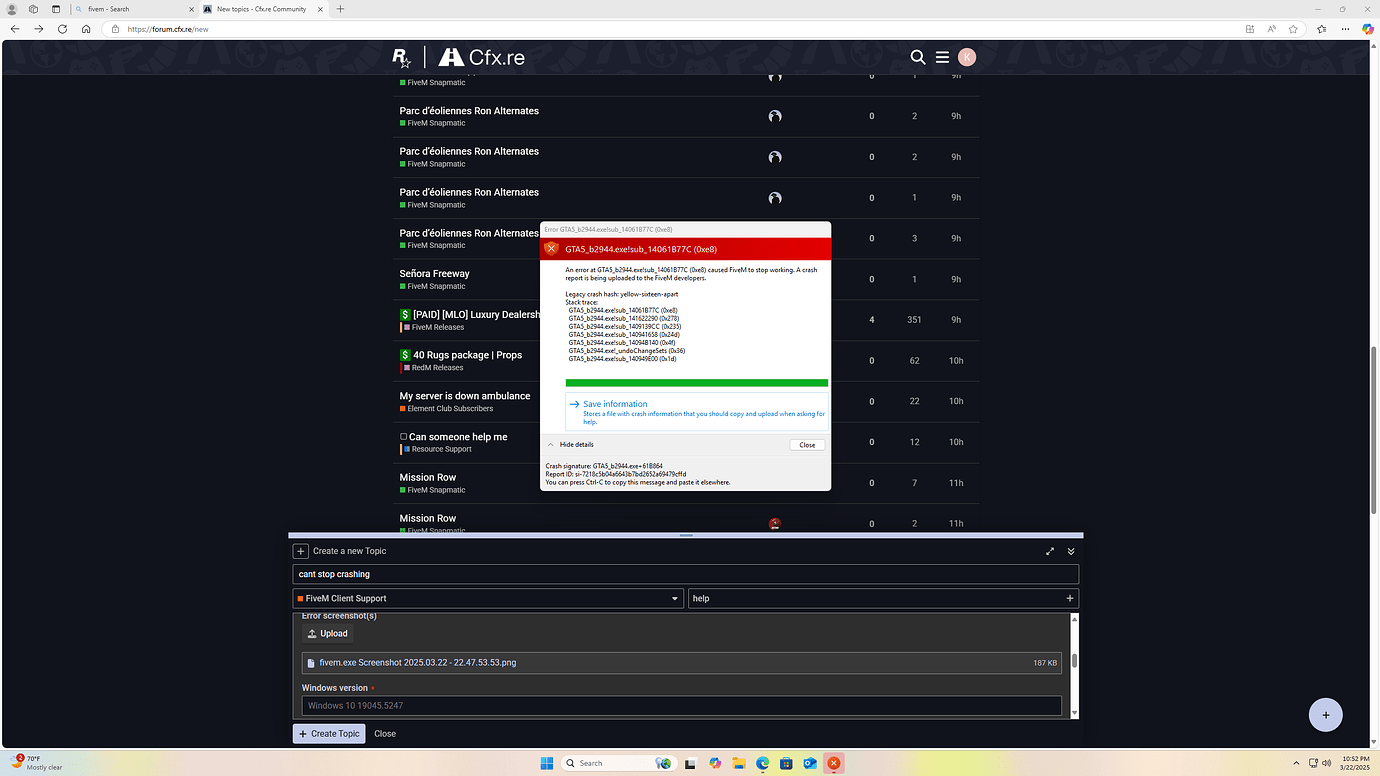Open your user avatar menu
This screenshot has width=1380, height=776.
point(966,57)
